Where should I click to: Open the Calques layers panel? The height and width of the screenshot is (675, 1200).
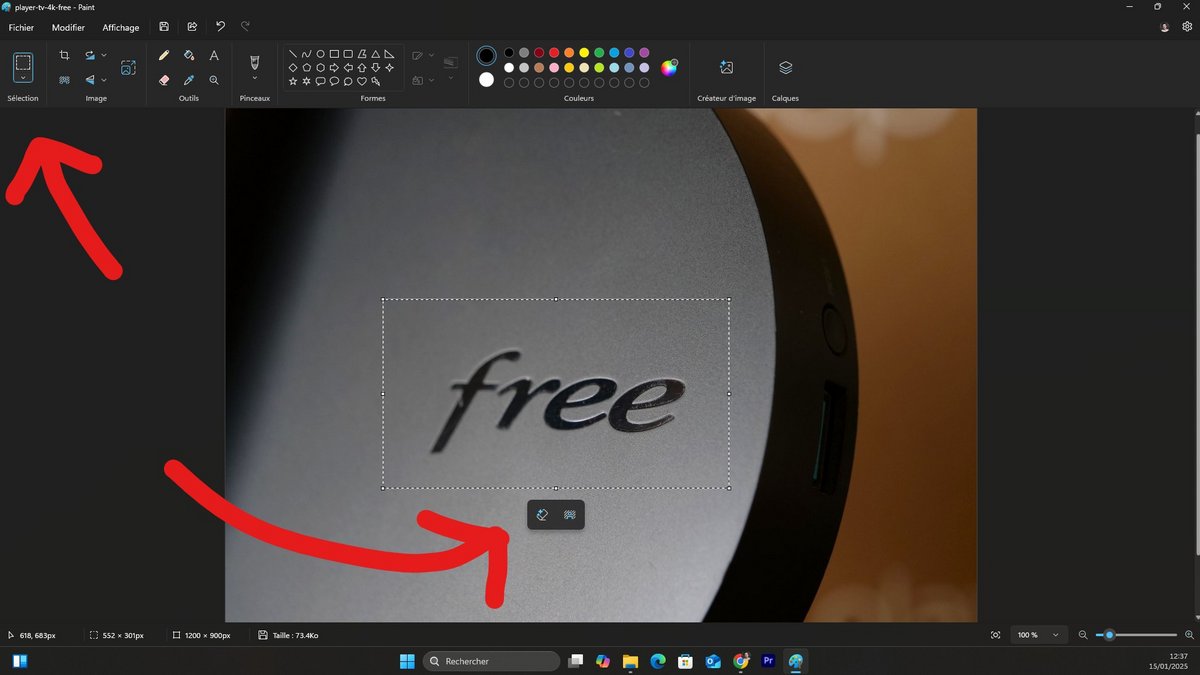pos(785,67)
